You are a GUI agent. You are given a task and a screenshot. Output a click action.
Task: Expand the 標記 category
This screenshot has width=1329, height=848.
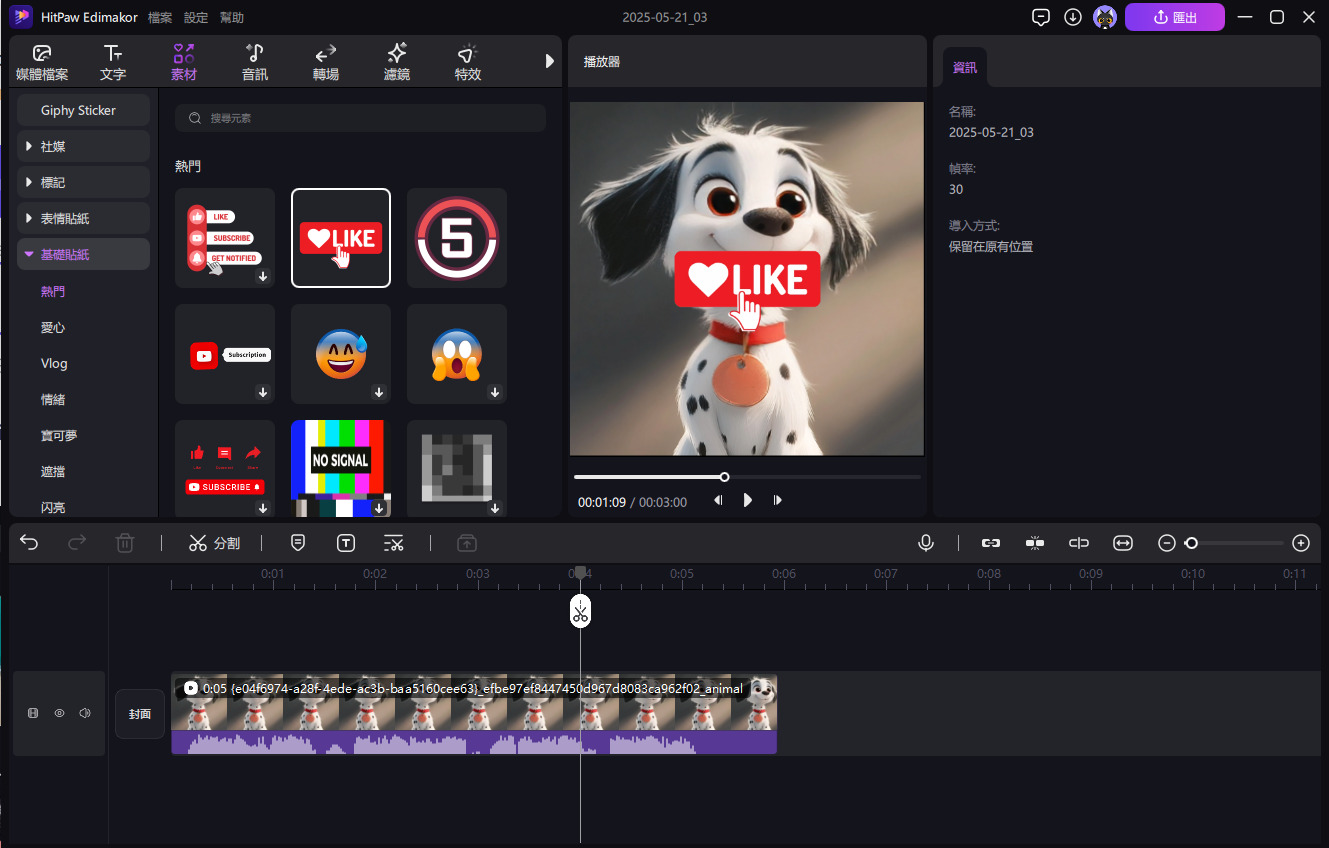tap(84, 182)
